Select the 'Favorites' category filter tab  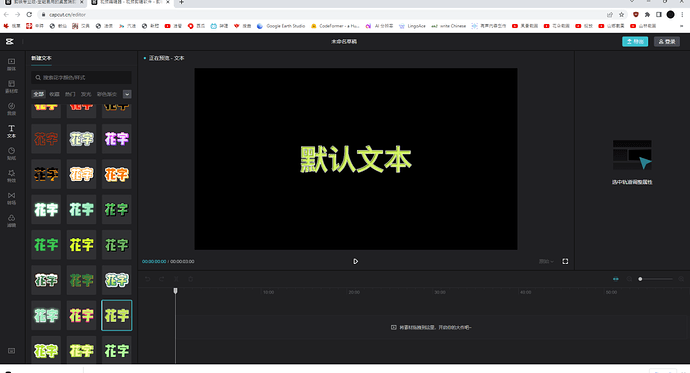pyautogui.click(x=54, y=94)
